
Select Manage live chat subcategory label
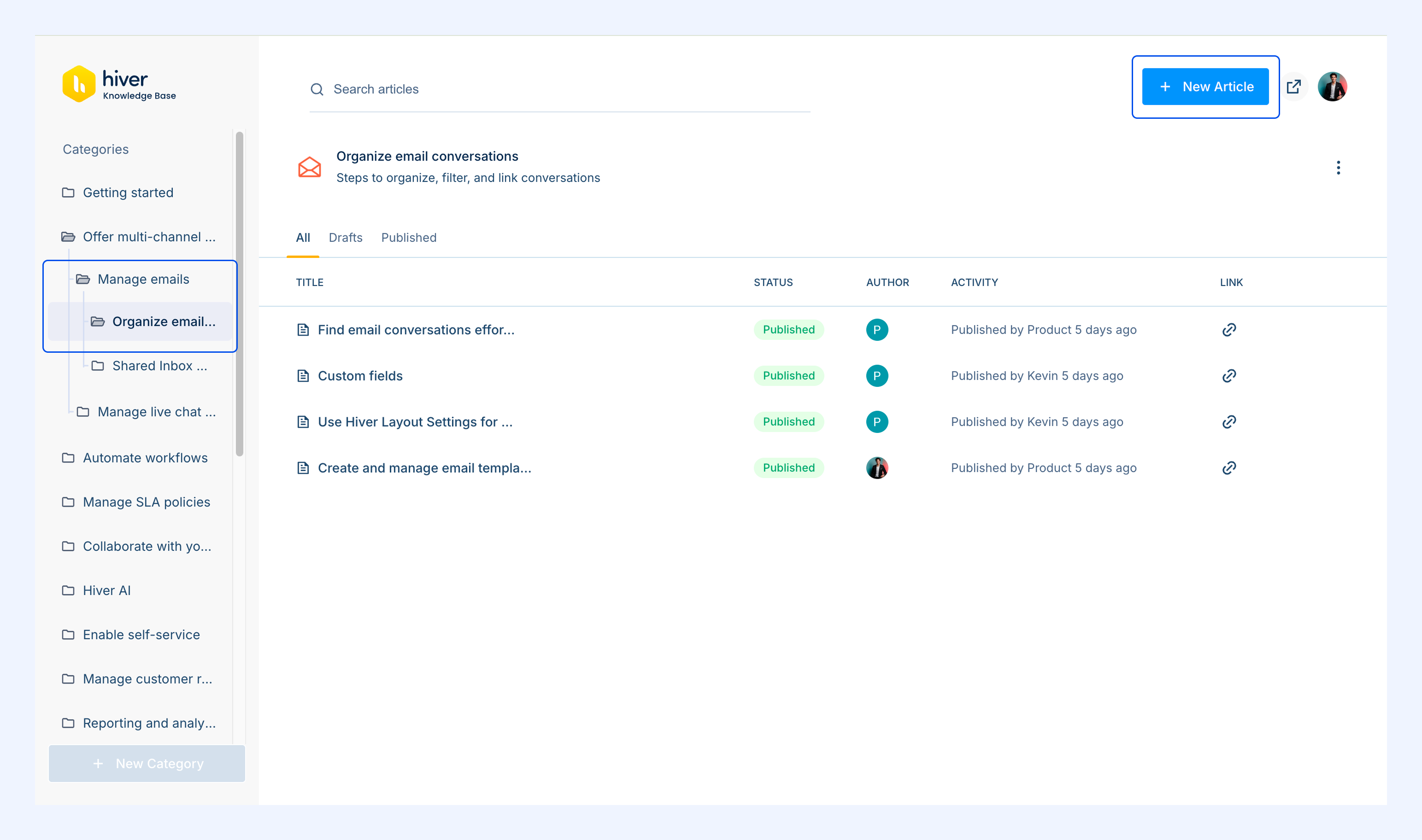[156, 412]
